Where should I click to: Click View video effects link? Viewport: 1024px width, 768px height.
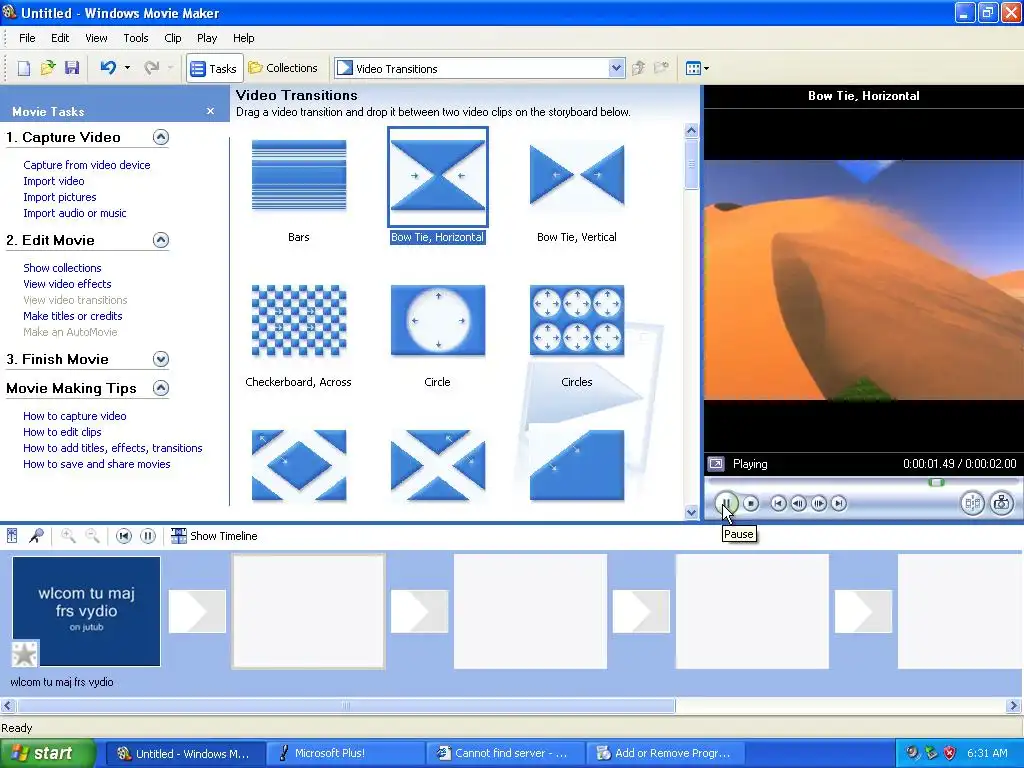[x=67, y=284]
